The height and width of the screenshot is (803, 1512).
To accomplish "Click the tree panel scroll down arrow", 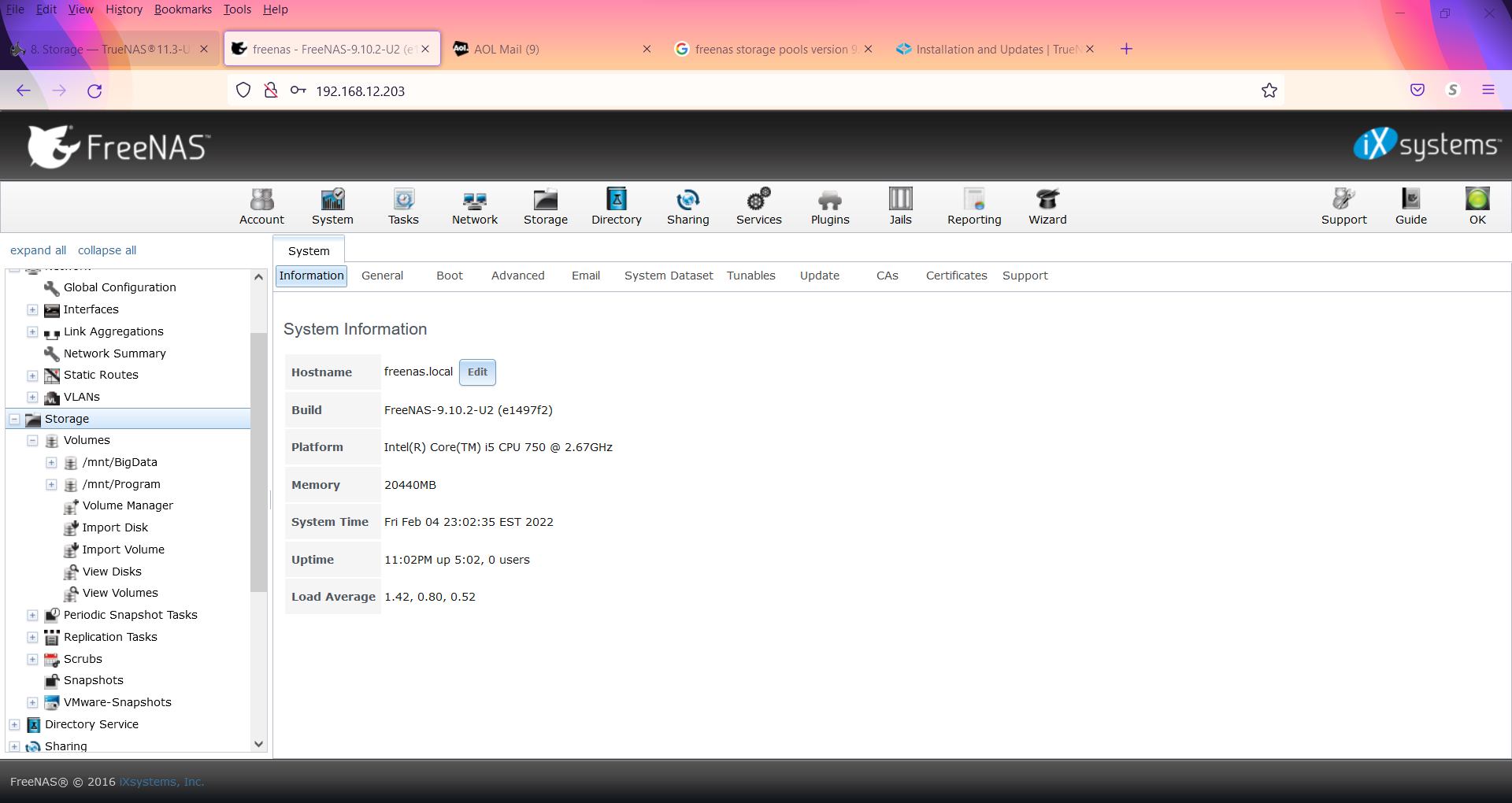I will [x=258, y=743].
